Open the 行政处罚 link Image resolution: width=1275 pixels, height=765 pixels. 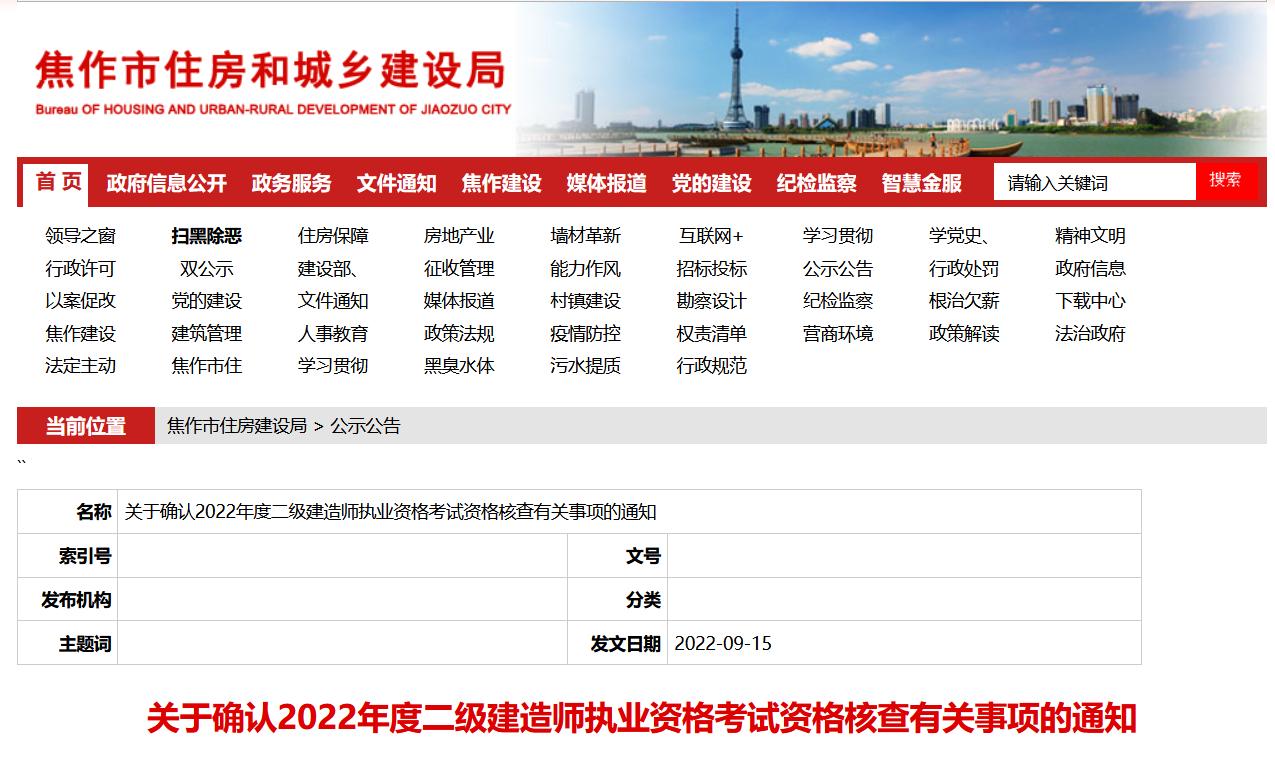point(964,269)
